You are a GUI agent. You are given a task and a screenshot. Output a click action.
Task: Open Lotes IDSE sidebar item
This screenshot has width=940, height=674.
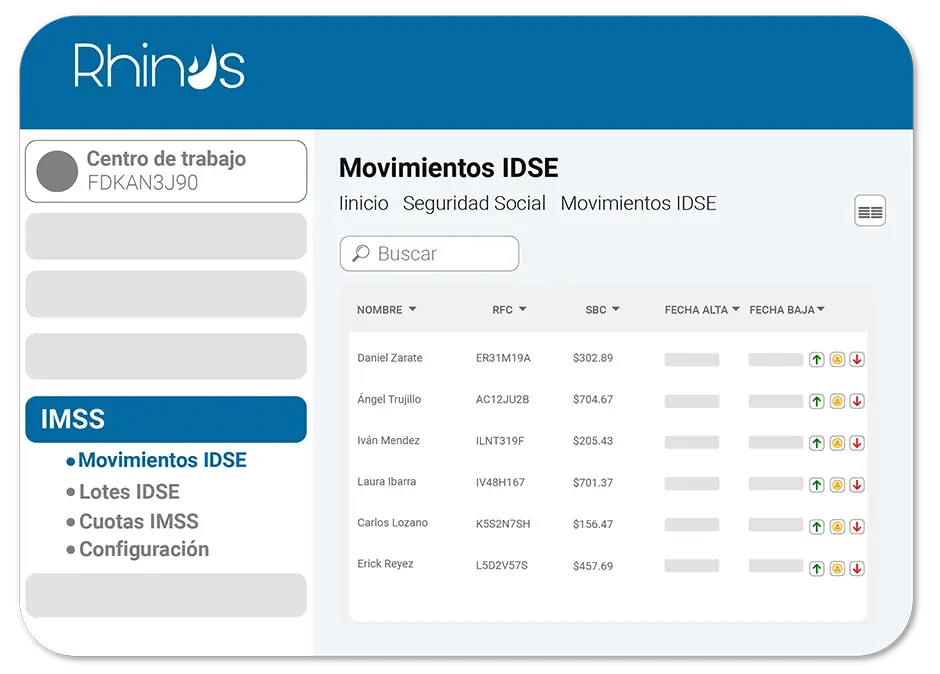pos(129,491)
